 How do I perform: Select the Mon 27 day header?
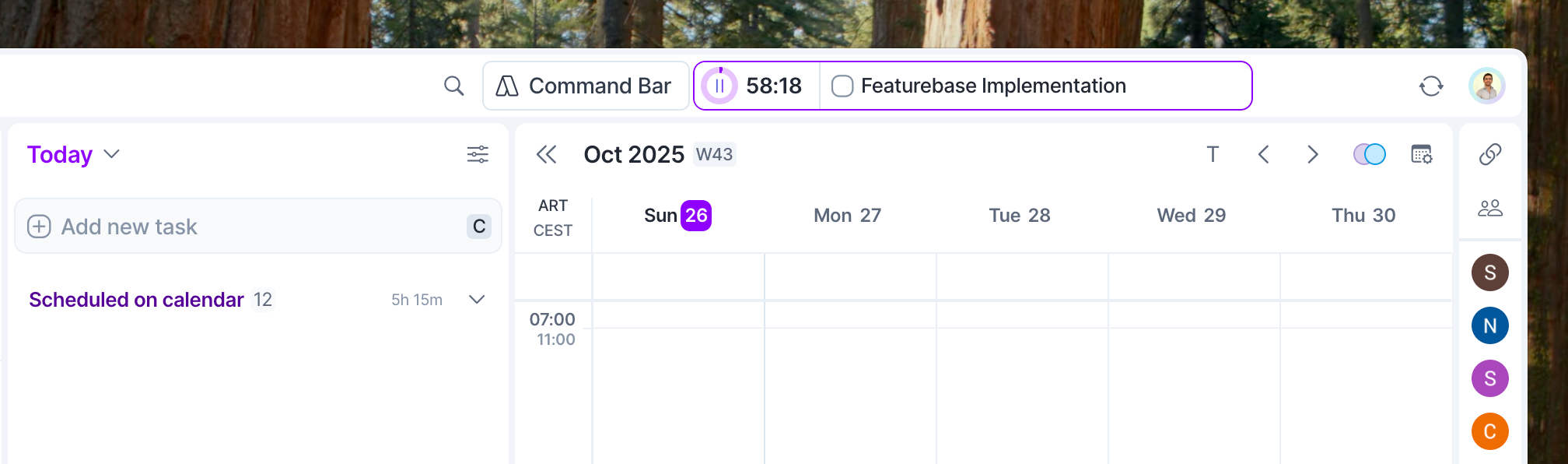pyautogui.click(x=847, y=216)
